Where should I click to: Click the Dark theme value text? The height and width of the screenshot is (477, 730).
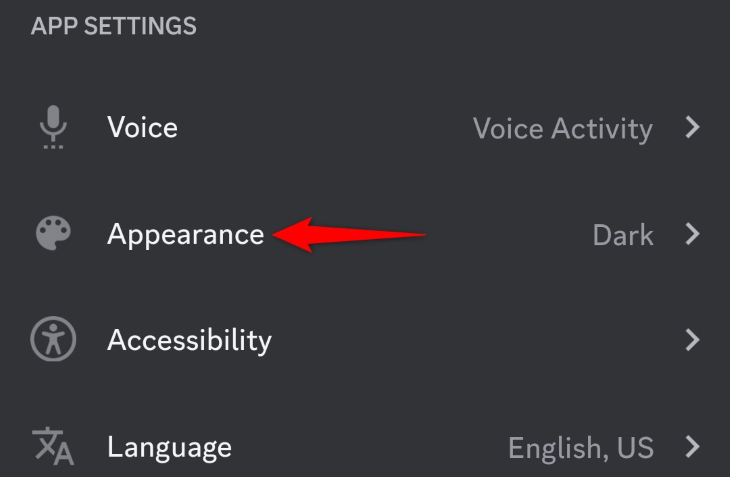[623, 235]
